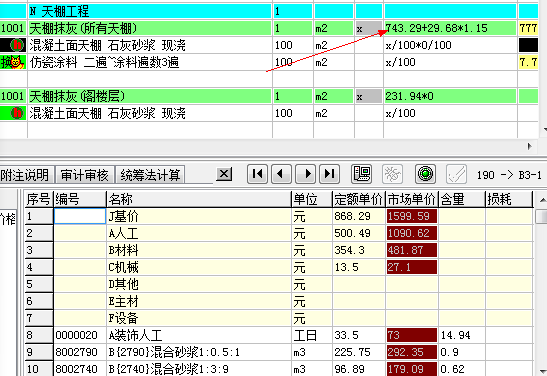Viewport: 547px width, 376px height.
Task: Click the greyed bug icon in toolbar
Action: (x=392, y=174)
